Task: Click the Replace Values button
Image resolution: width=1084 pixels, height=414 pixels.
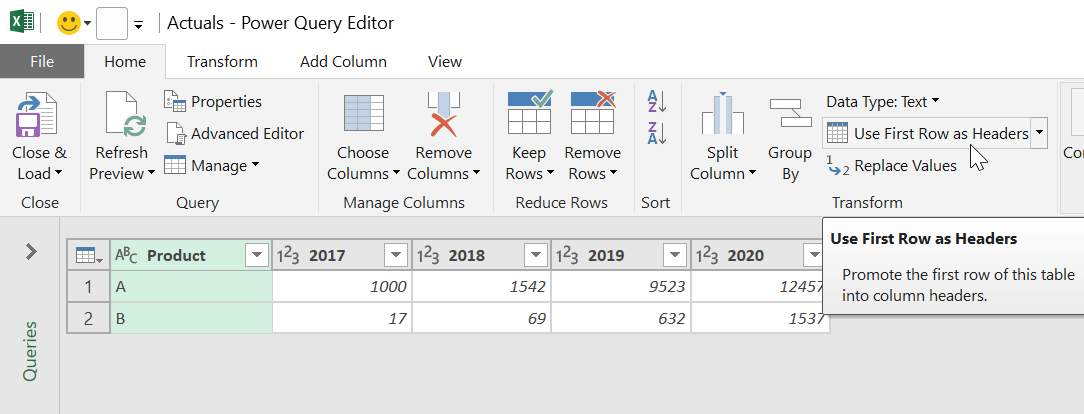Action: [x=893, y=165]
